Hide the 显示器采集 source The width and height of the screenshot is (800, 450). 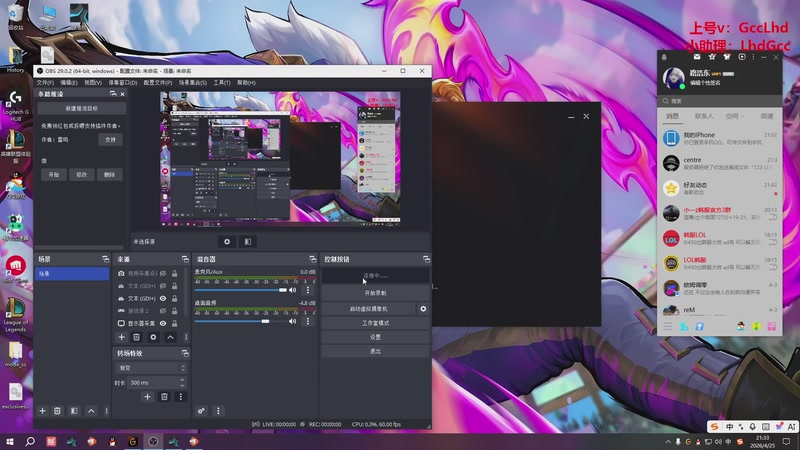click(x=163, y=323)
